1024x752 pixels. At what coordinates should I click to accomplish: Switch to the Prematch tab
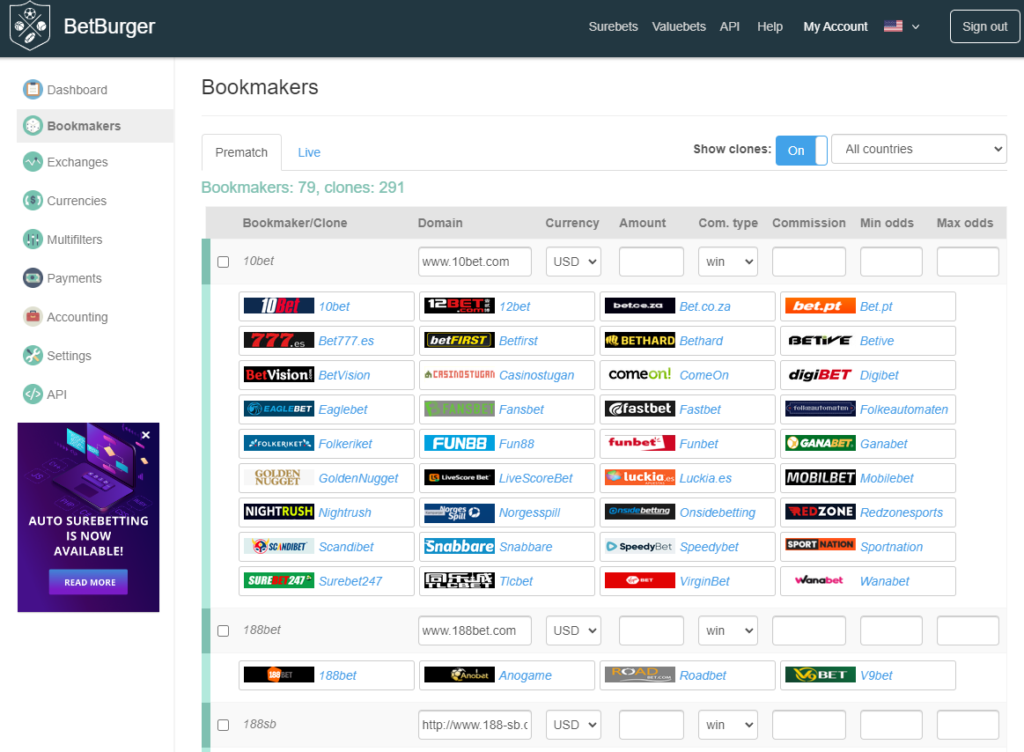[242, 152]
